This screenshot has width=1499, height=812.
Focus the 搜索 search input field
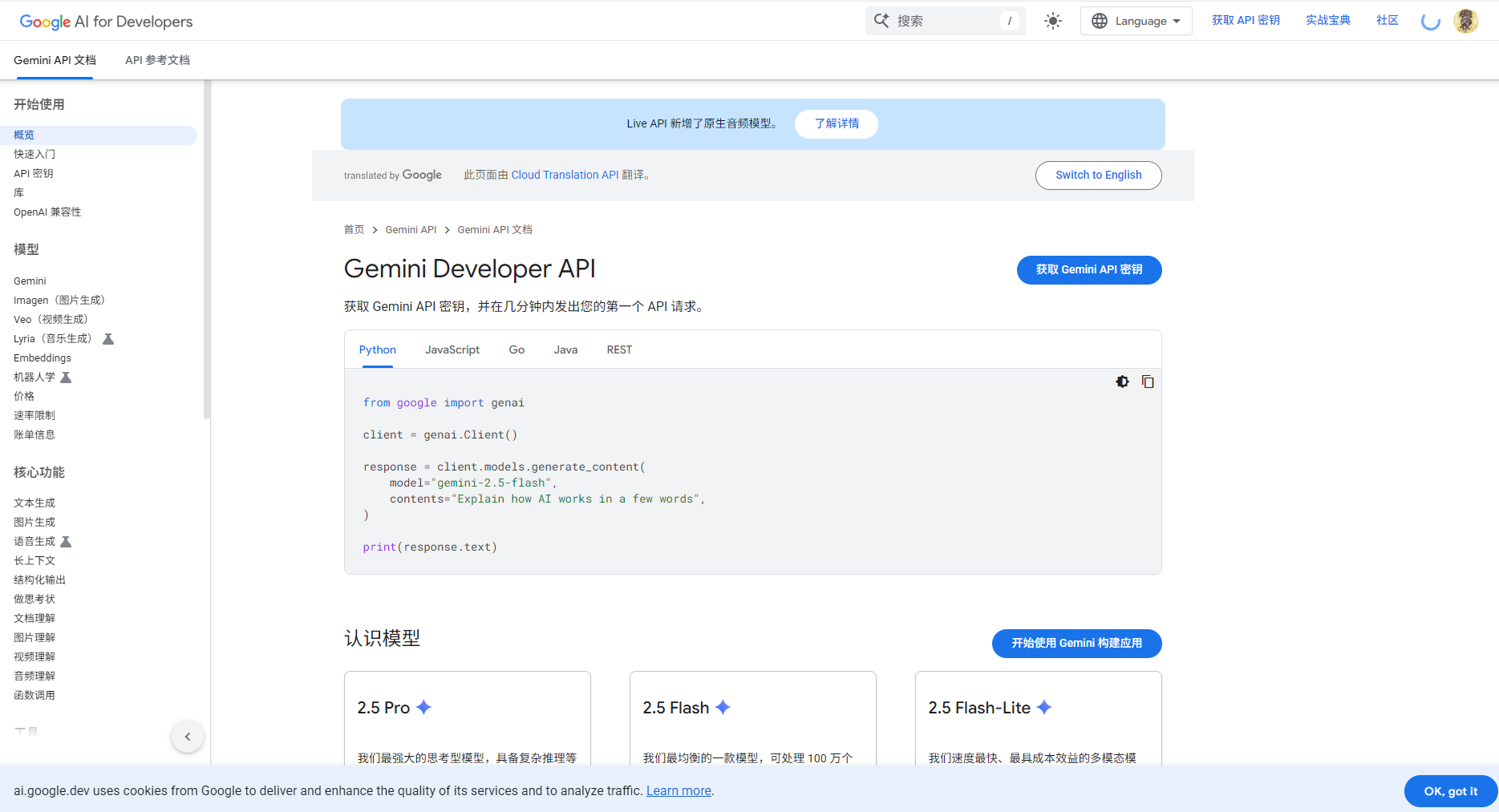coord(945,21)
